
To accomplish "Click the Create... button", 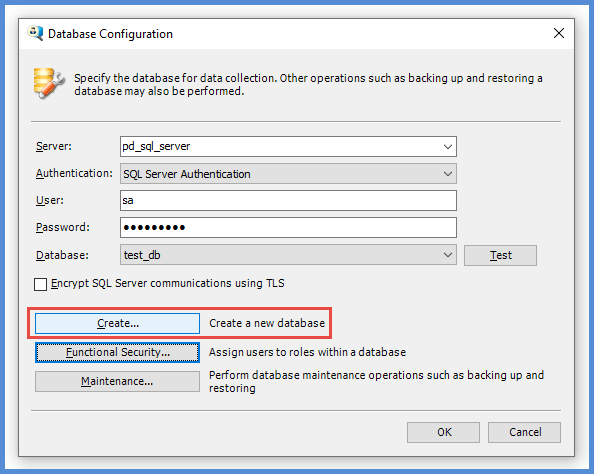I will (117, 323).
